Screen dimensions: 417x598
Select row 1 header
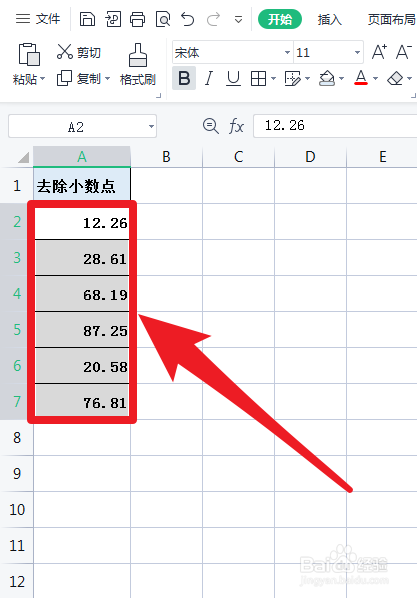tap(17, 186)
